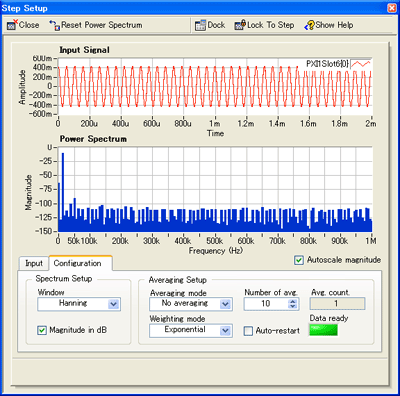Switch to the Input tab
400x396 pixels.
tap(34, 263)
